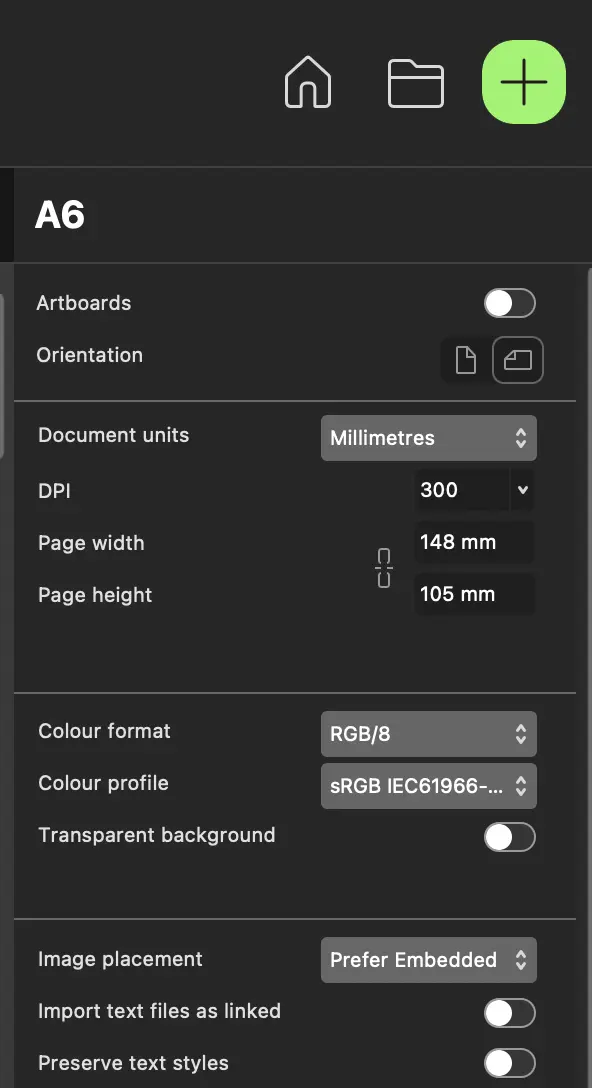Click the green New document plus button
This screenshot has height=1088, width=592.
[524, 82]
